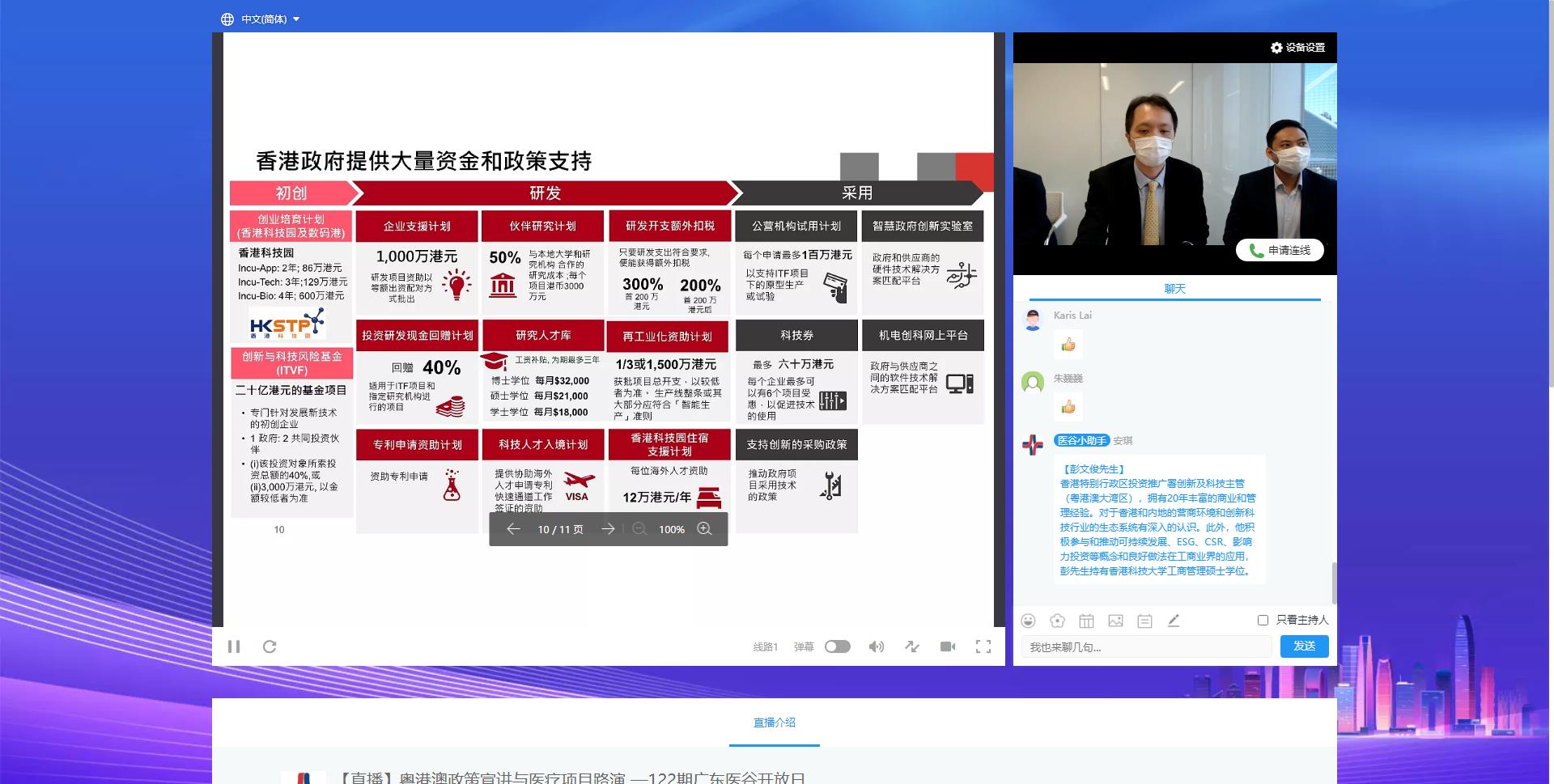Click the 申请连线 request connection button

(1280, 251)
